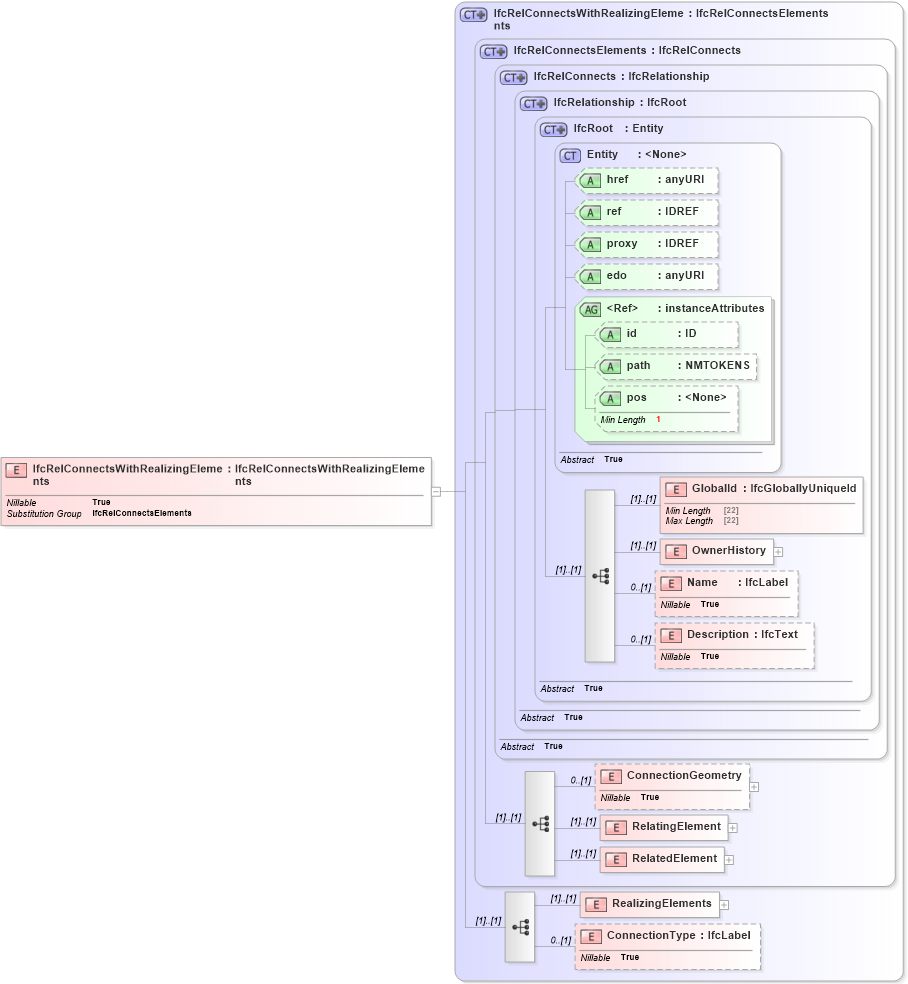This screenshot has width=908, height=984.
Task: Click the CT icon beside IfcRelConnects
Action: 511,76
